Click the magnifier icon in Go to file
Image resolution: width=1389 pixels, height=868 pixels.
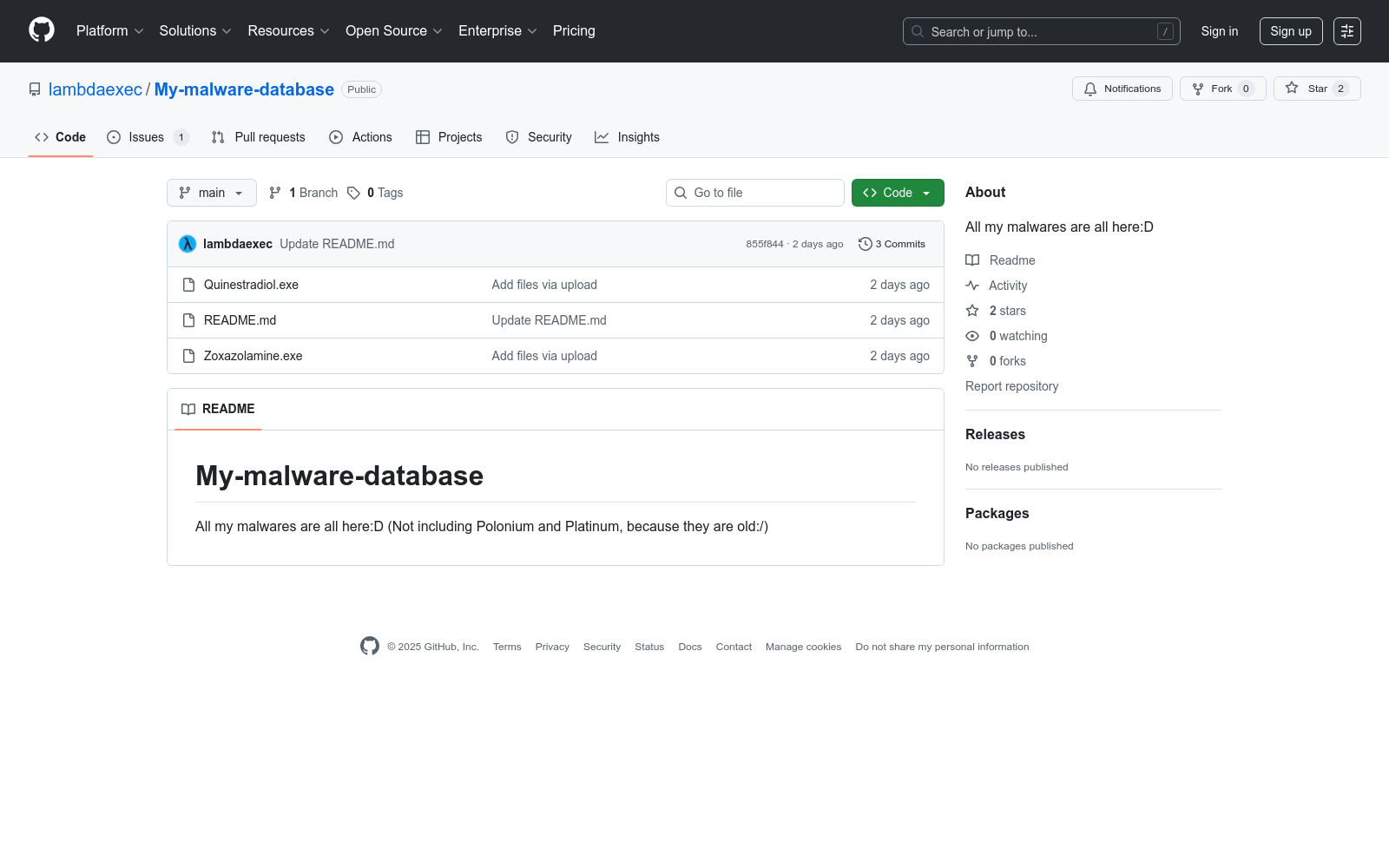point(681,193)
